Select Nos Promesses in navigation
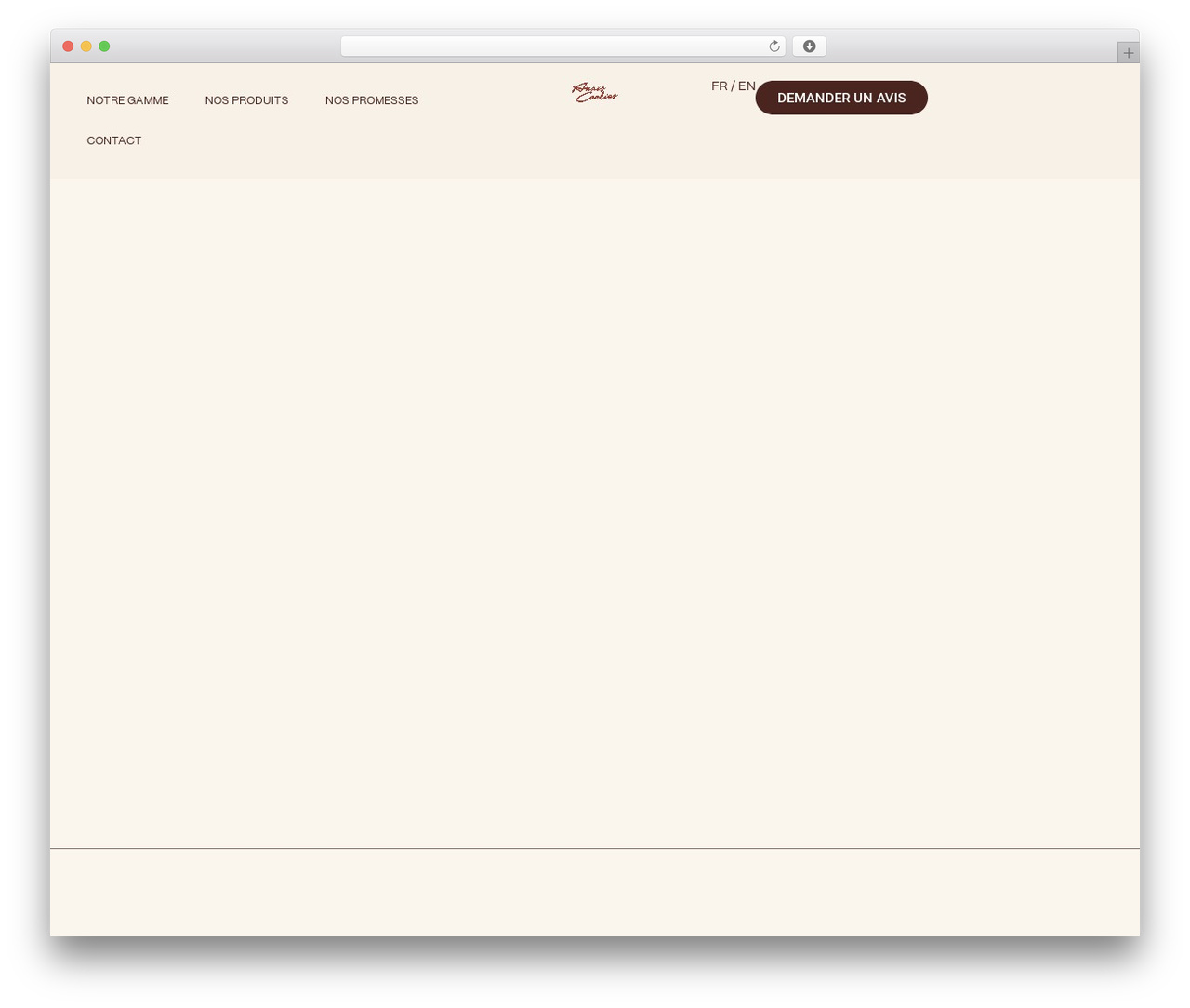This screenshot has width=1190, height=1008. click(372, 100)
